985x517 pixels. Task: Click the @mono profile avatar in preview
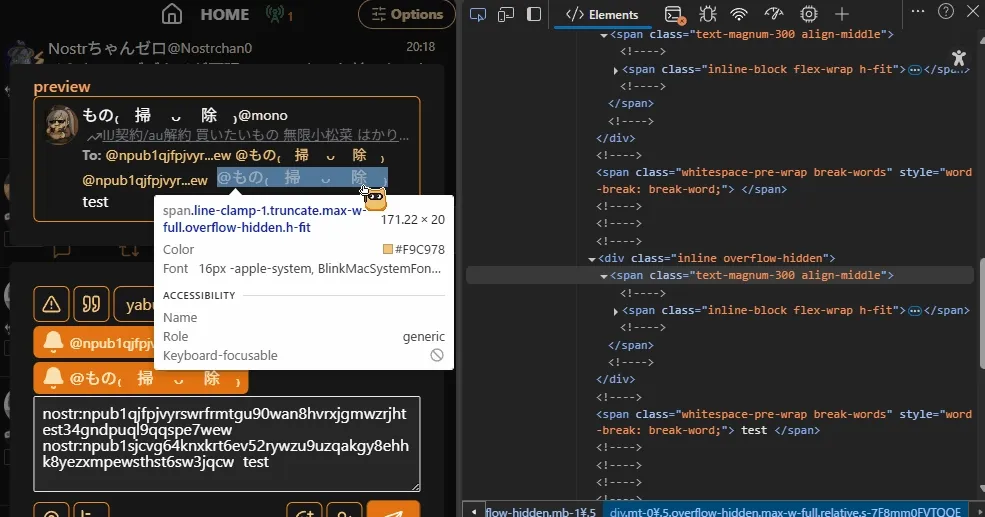[62, 125]
